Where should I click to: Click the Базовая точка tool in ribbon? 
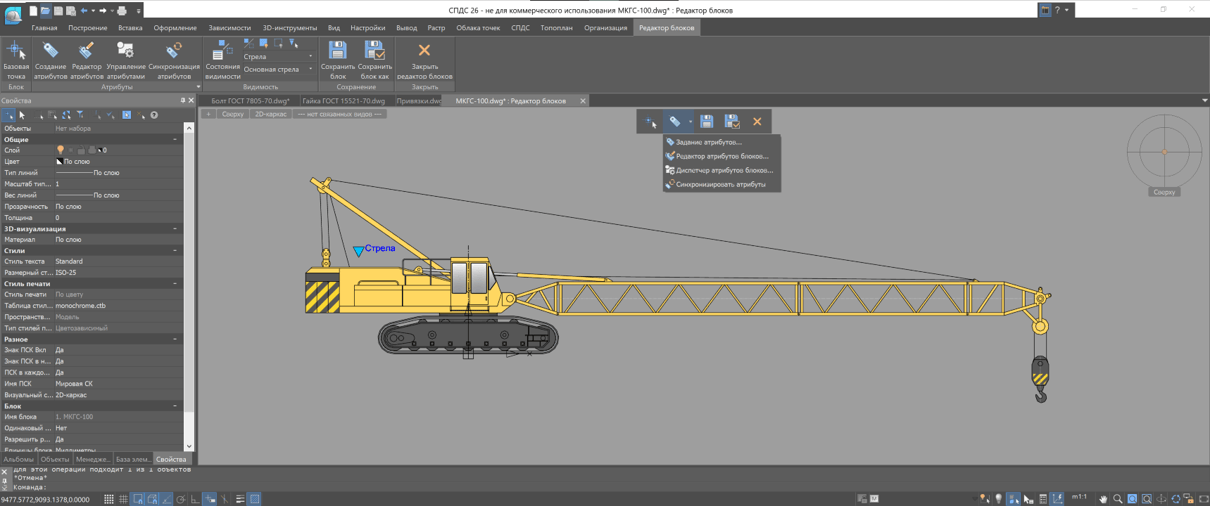click(x=16, y=60)
